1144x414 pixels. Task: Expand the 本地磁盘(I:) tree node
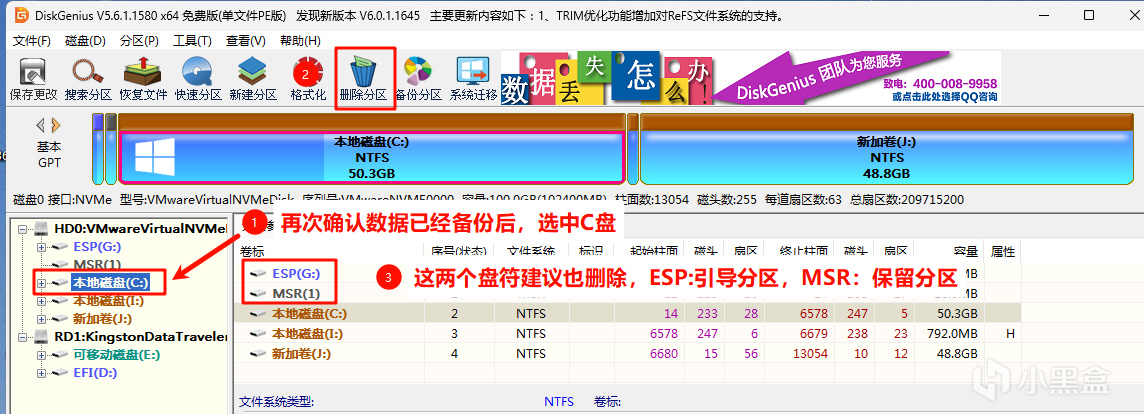(x=42, y=300)
